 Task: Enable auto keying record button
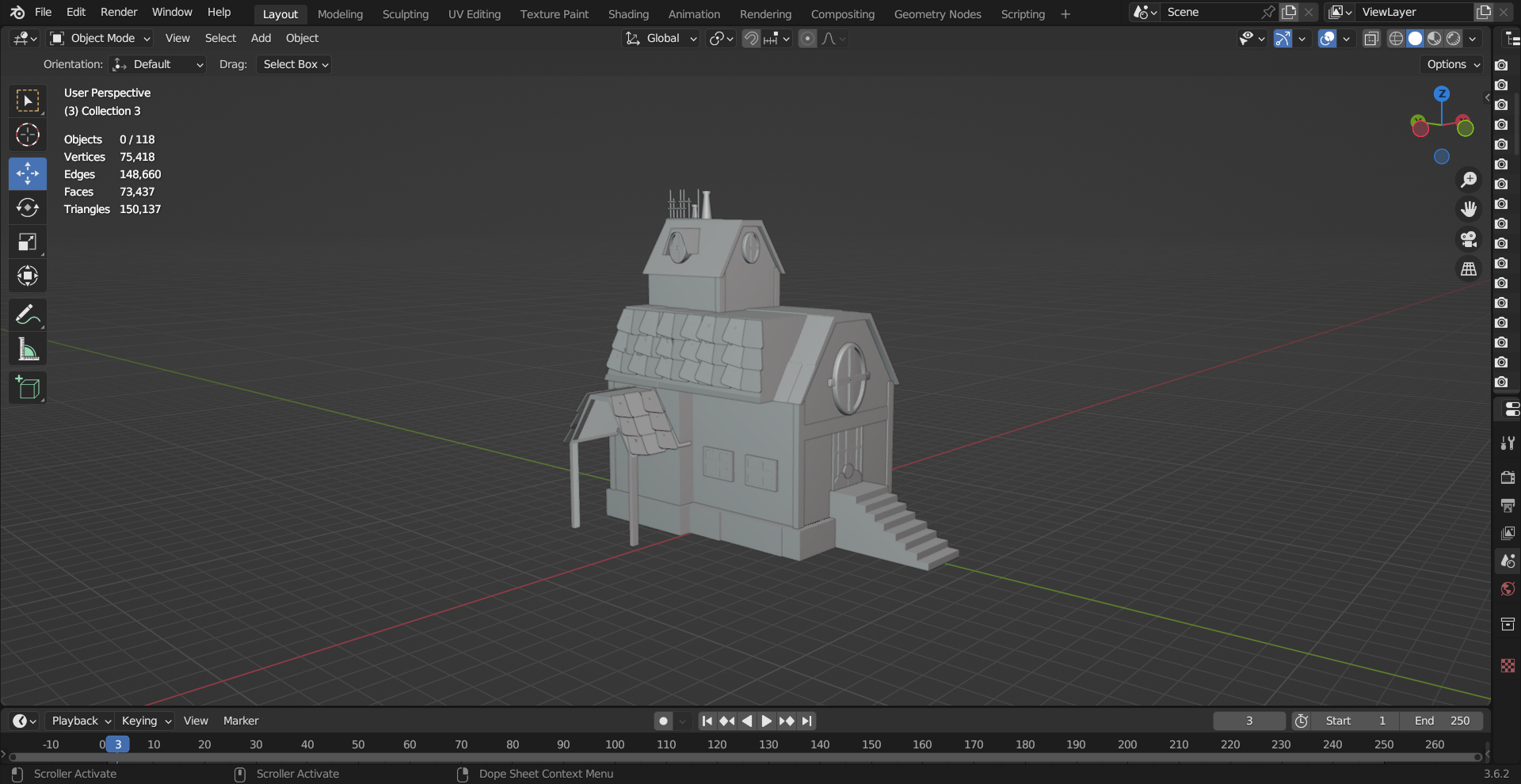pyautogui.click(x=664, y=721)
